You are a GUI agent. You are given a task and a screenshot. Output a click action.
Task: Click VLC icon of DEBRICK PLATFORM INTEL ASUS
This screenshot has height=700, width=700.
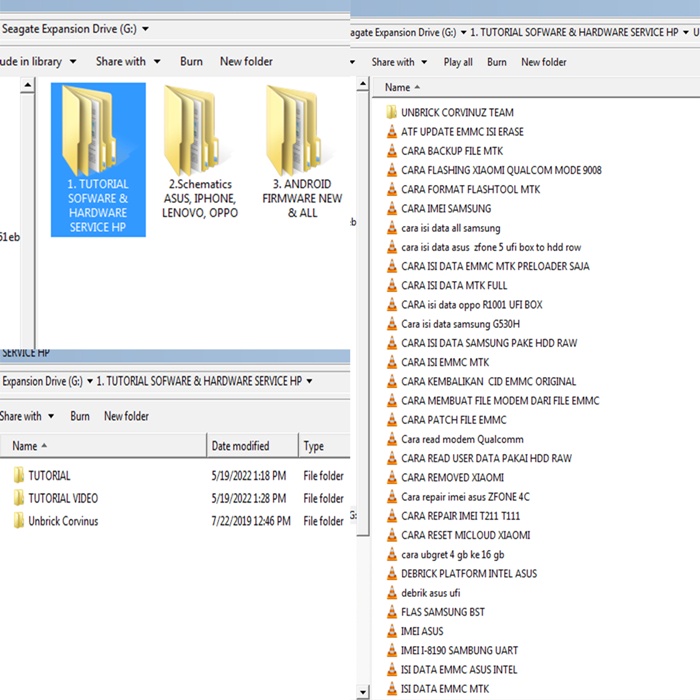click(392, 574)
